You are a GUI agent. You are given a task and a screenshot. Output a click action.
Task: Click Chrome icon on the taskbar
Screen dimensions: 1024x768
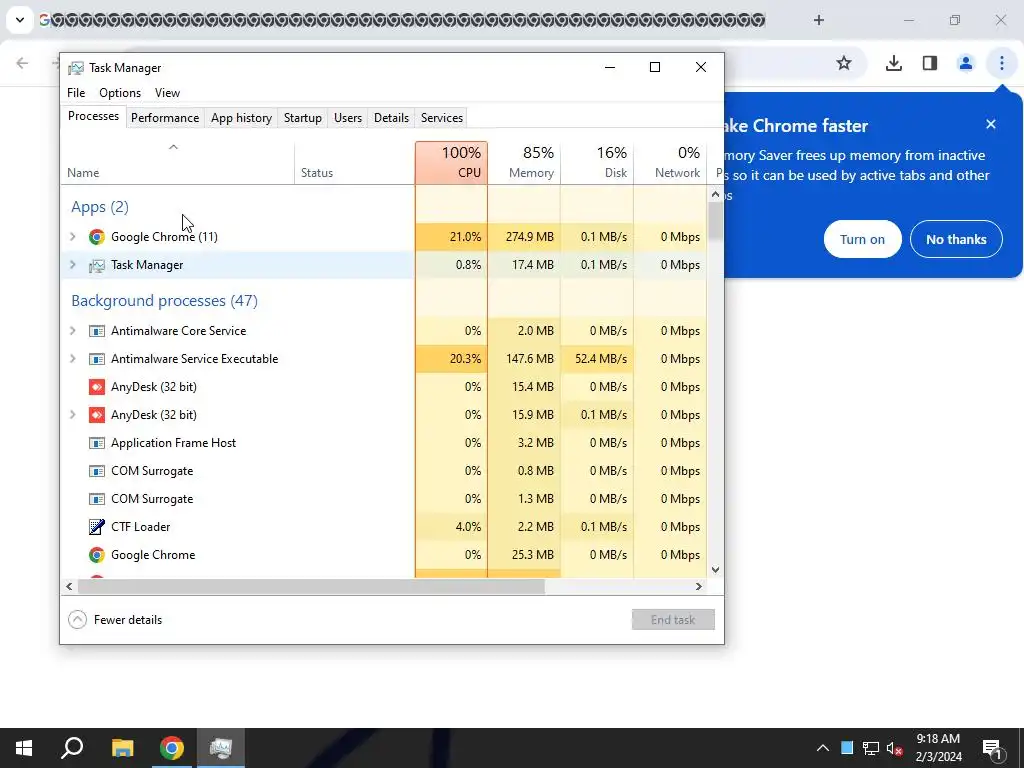coord(172,748)
